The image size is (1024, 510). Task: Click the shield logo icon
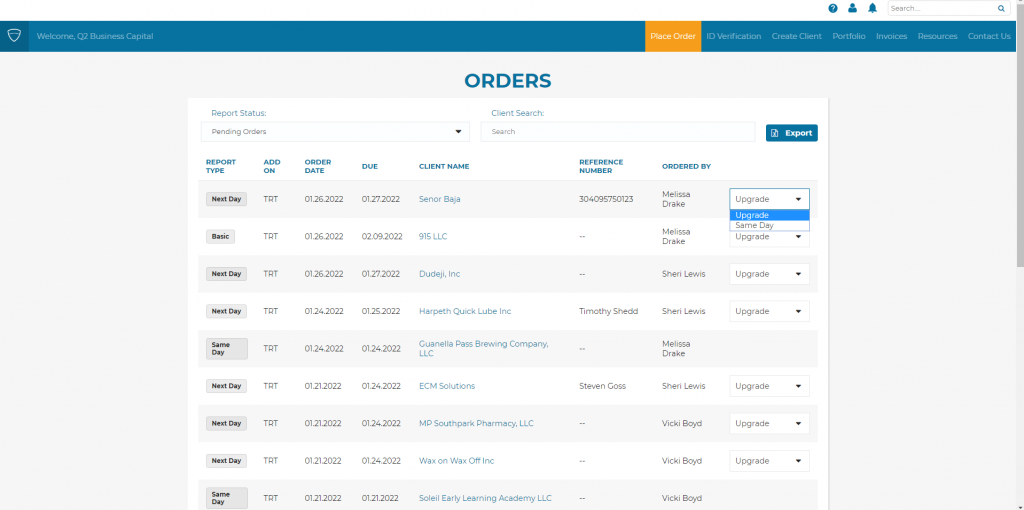coord(14,36)
